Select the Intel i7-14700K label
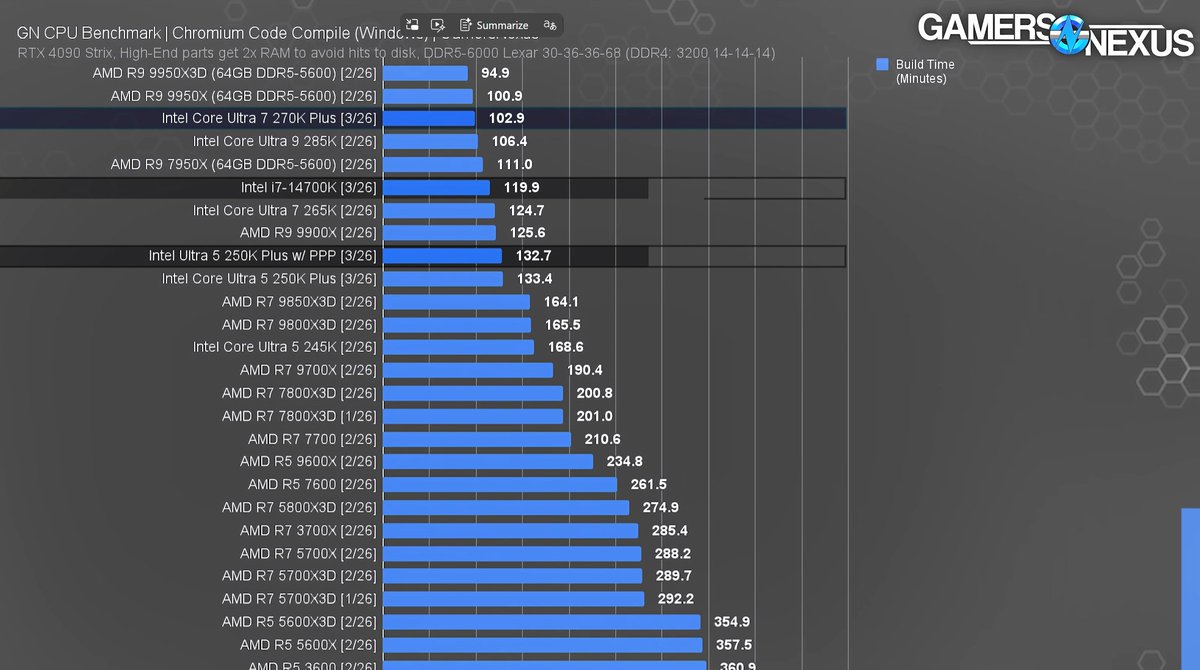Screen dimensions: 1200x670 (x=309, y=187)
